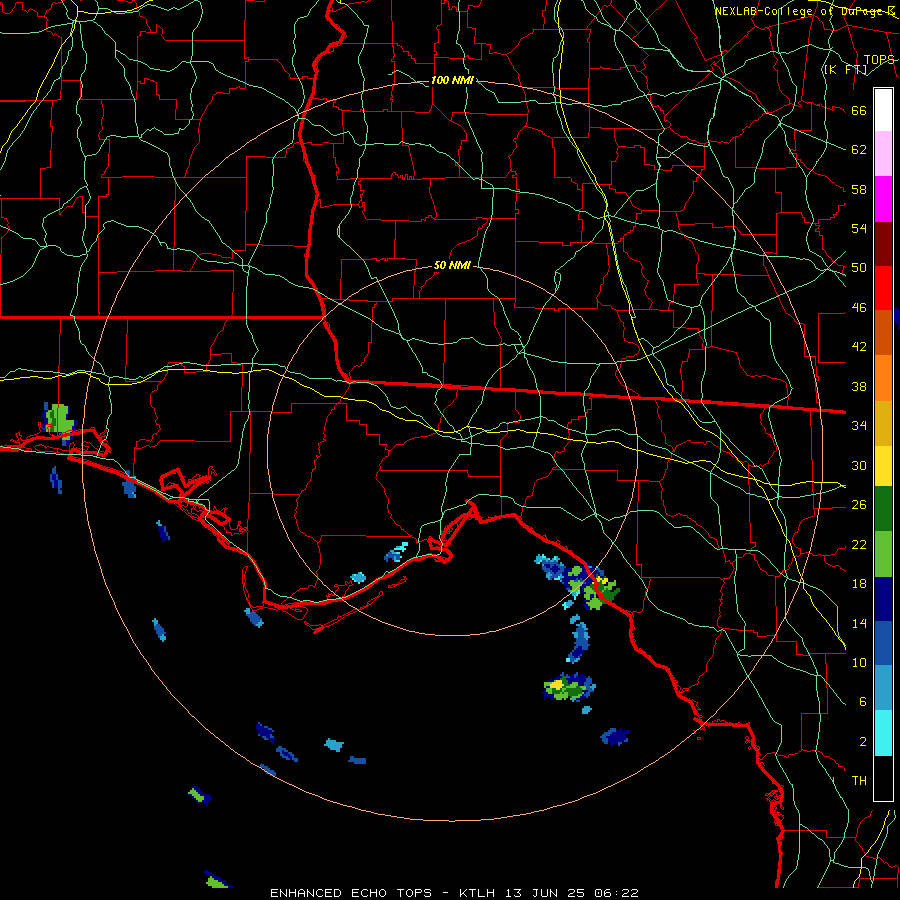Screen dimensions: 900x900
Task: Click the gold legend color band
Action: point(883,423)
